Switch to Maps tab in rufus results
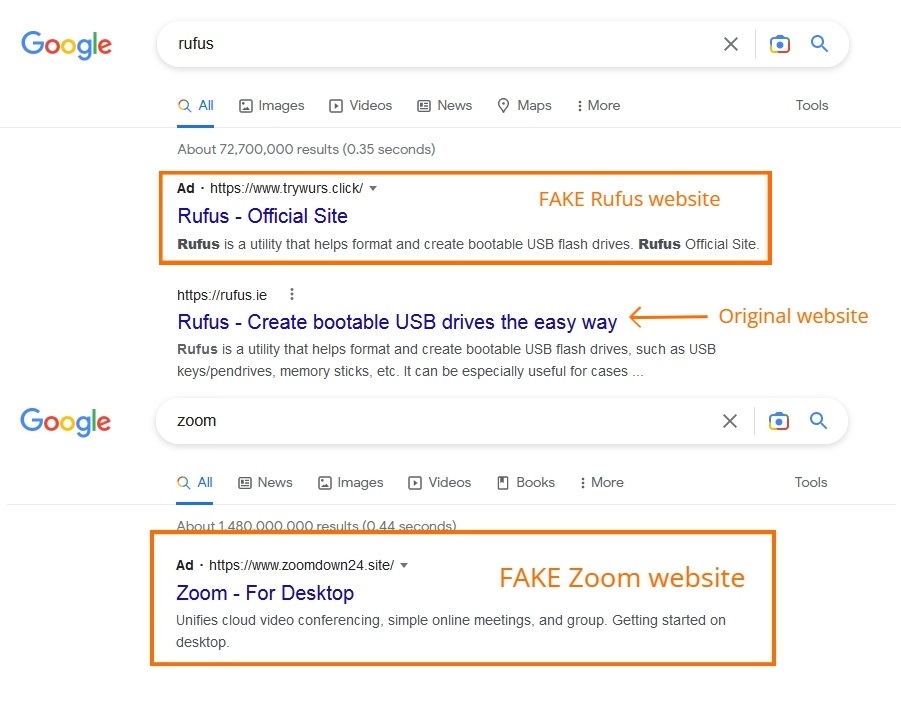Image resolution: width=901 pixels, height=727 pixels. (524, 106)
